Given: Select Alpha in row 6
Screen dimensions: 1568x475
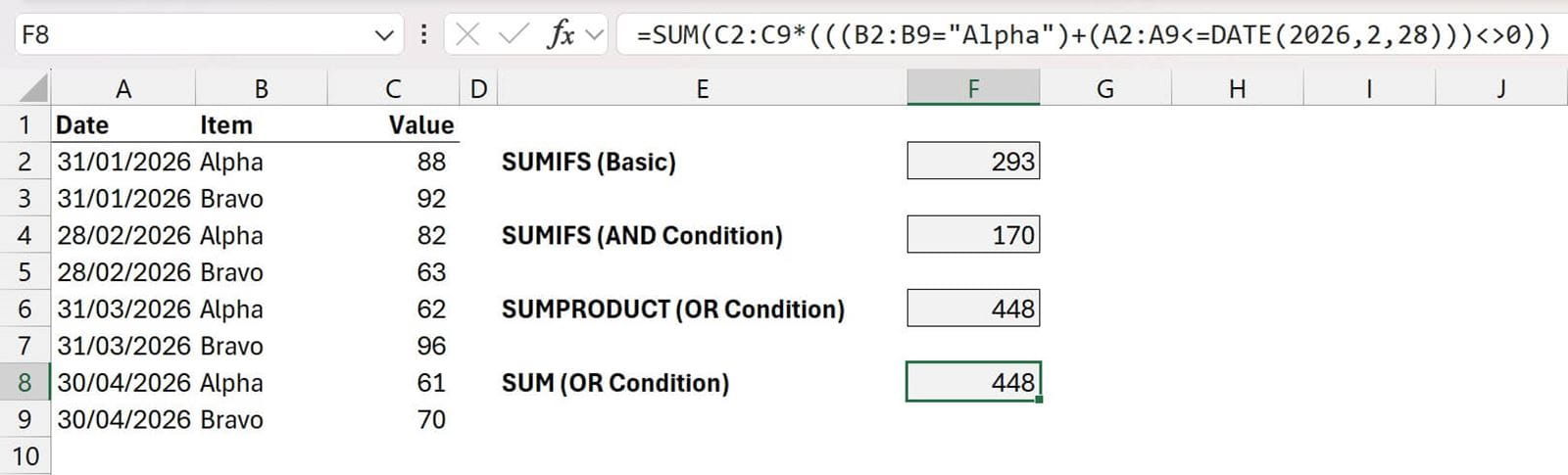Looking at the screenshot, I should 262,309.
